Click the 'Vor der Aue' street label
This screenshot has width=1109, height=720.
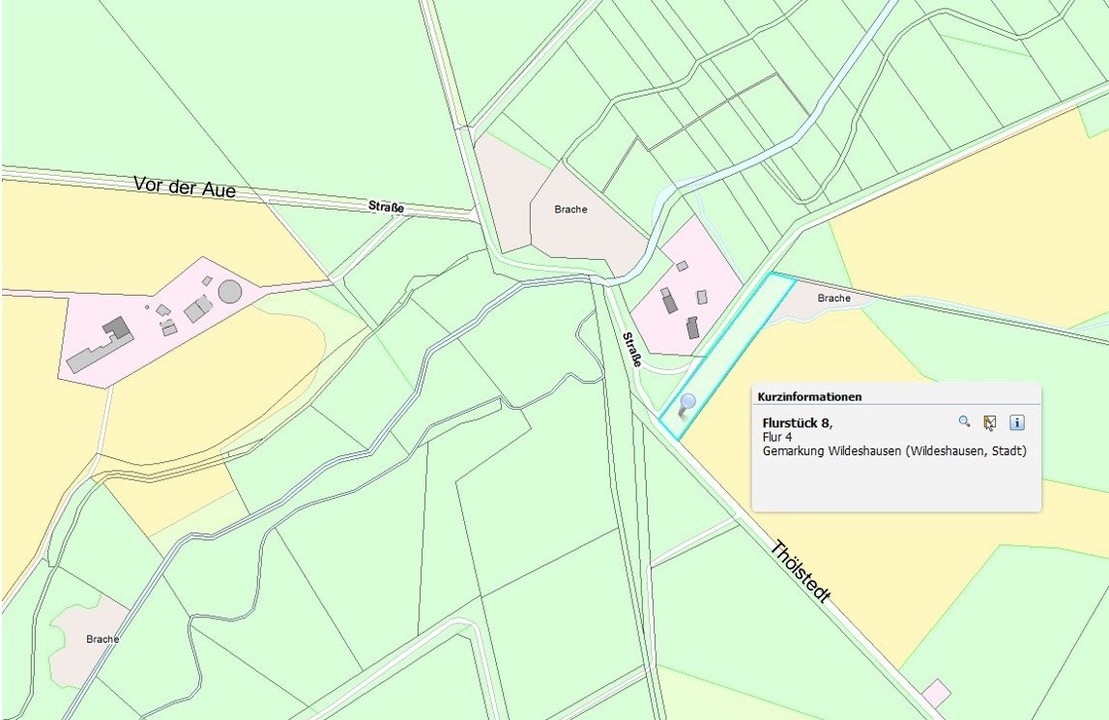pyautogui.click(x=185, y=188)
